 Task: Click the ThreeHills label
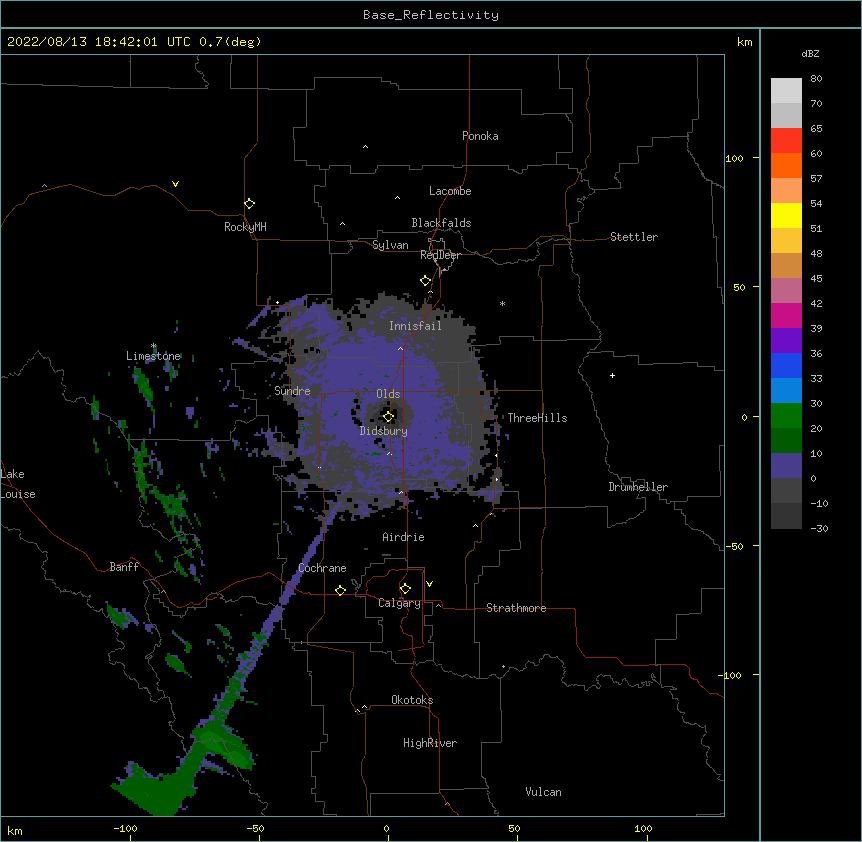[537, 418]
